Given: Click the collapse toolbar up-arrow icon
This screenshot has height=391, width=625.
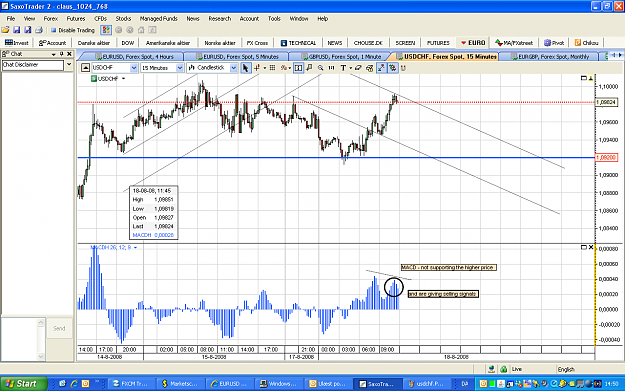Looking at the screenshot, I should [x=85, y=68].
